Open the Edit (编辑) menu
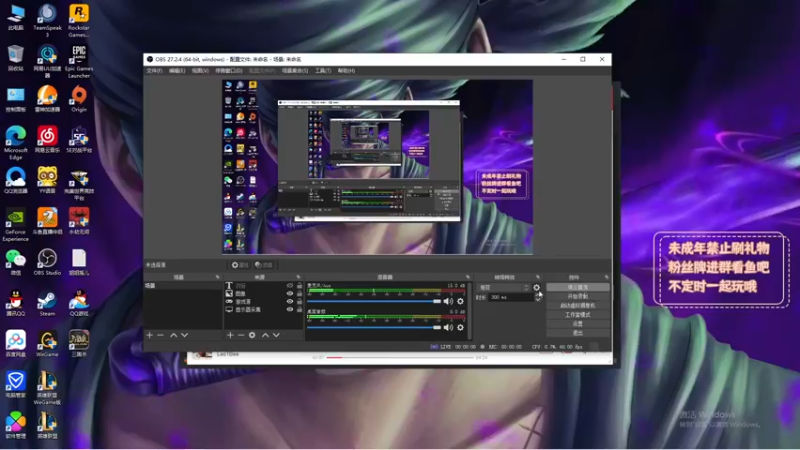 tap(177, 71)
